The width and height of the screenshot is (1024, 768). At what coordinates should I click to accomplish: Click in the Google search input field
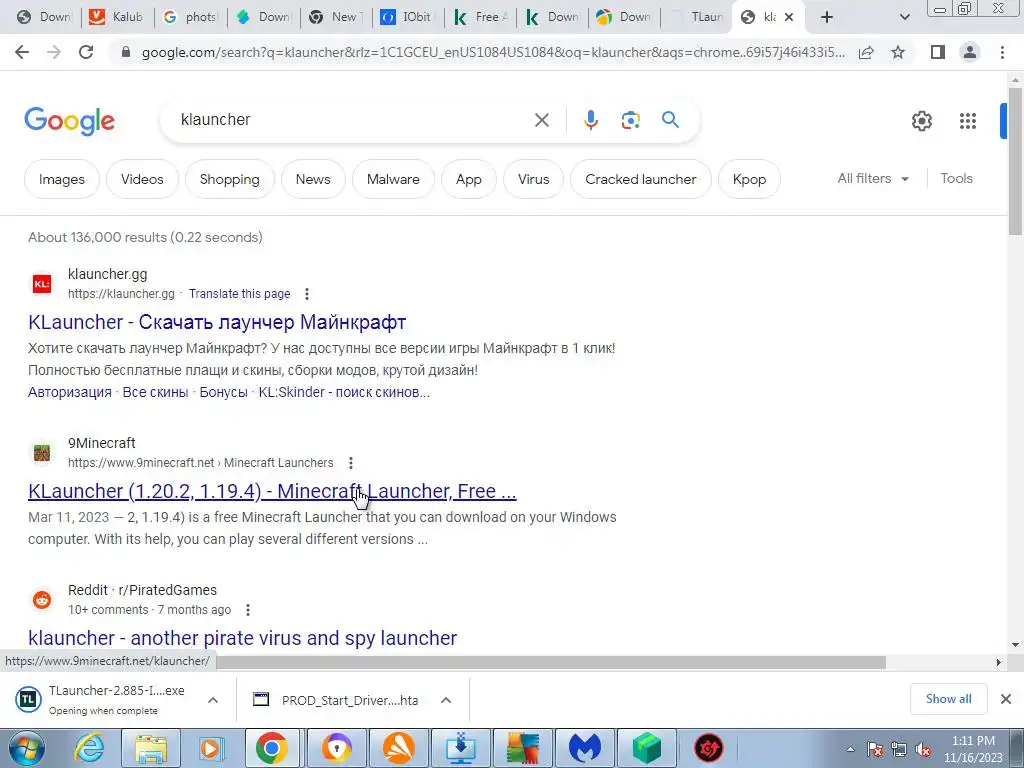pos(353,120)
